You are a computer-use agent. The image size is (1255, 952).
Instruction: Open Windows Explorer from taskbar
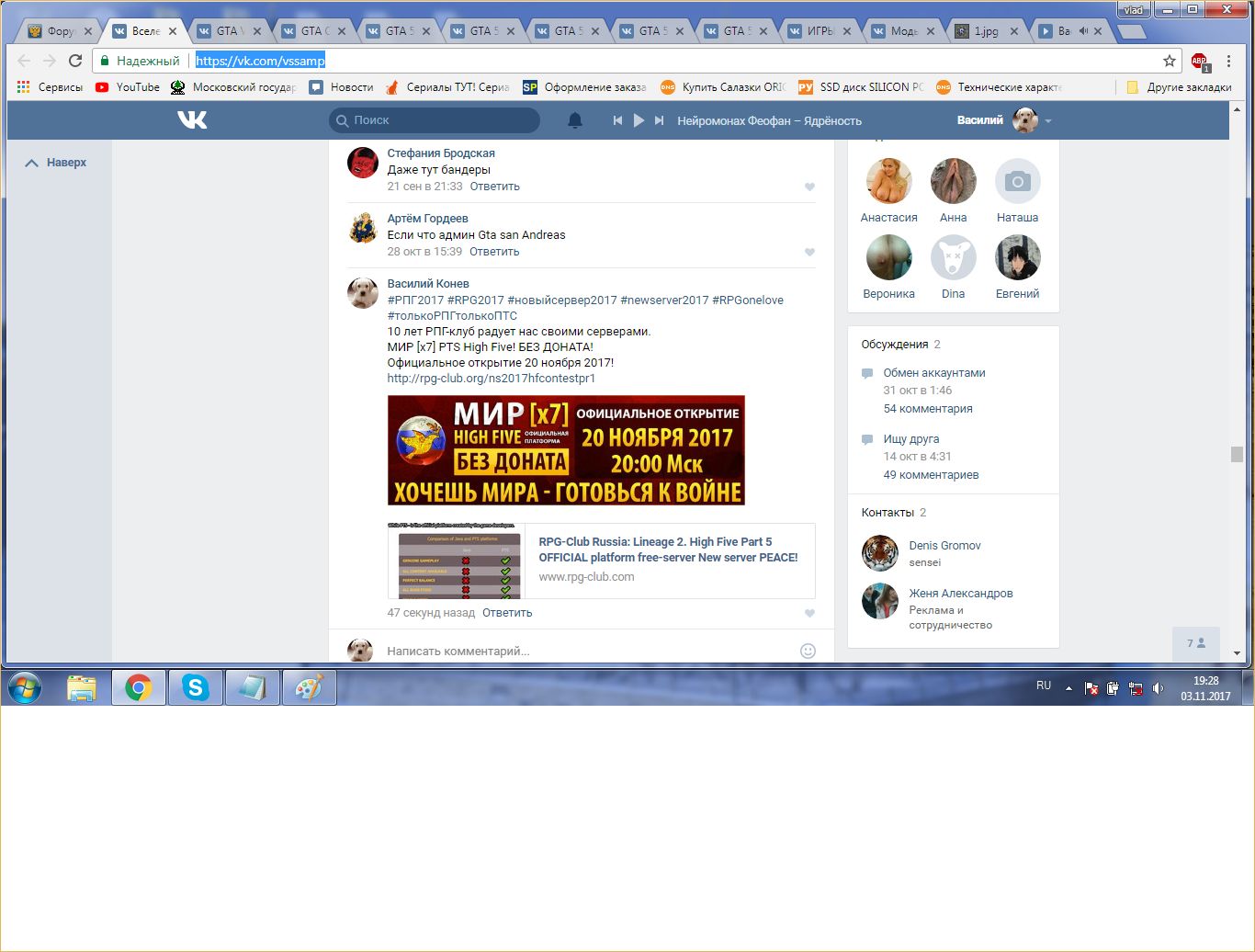pyautogui.click(x=82, y=687)
